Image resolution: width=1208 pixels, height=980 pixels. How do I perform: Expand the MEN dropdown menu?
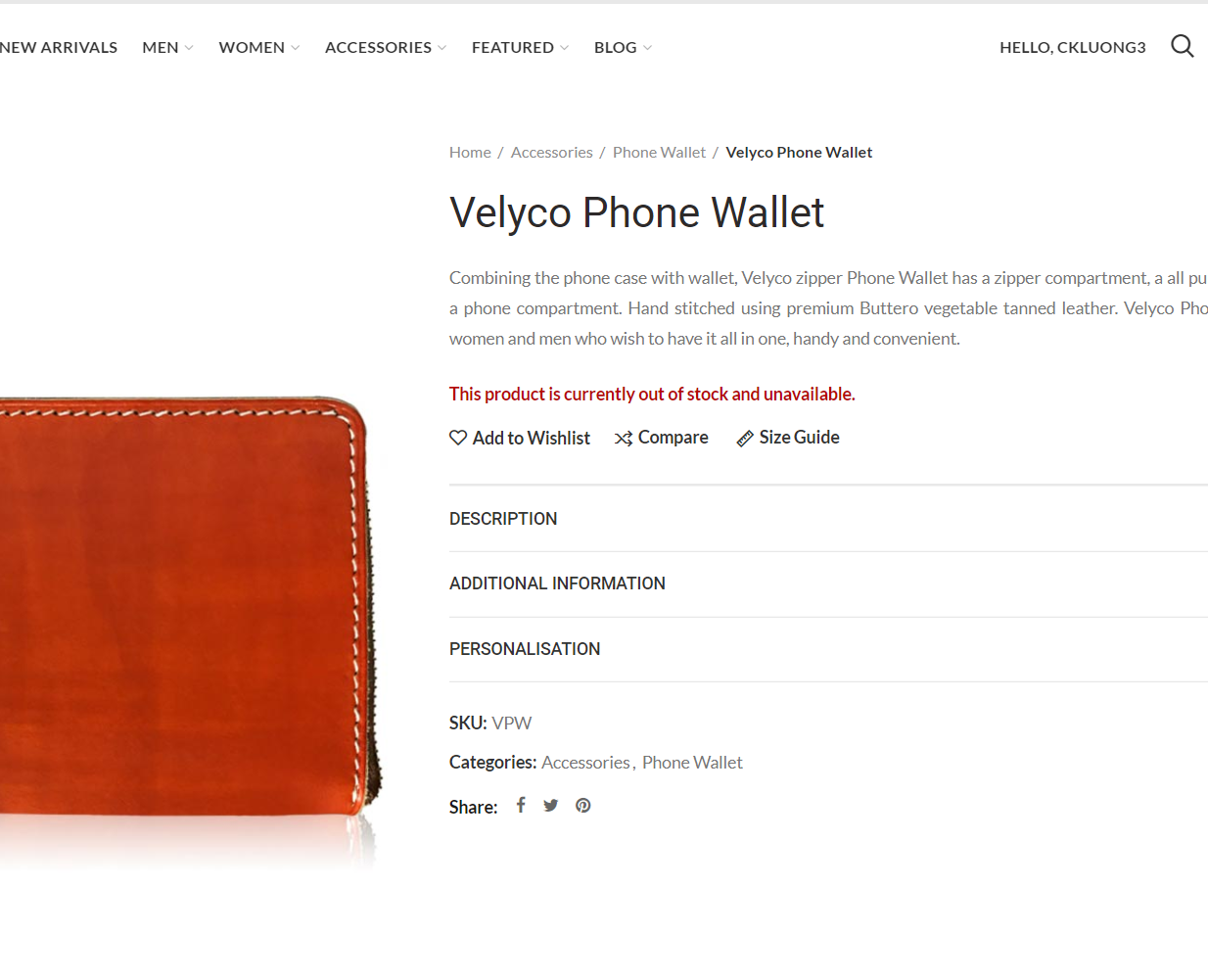tap(167, 47)
